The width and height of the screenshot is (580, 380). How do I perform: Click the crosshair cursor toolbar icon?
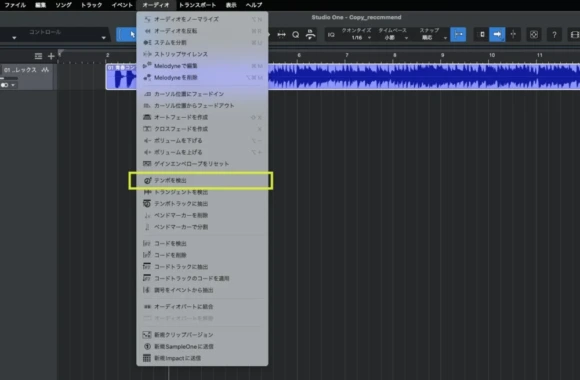513,34
